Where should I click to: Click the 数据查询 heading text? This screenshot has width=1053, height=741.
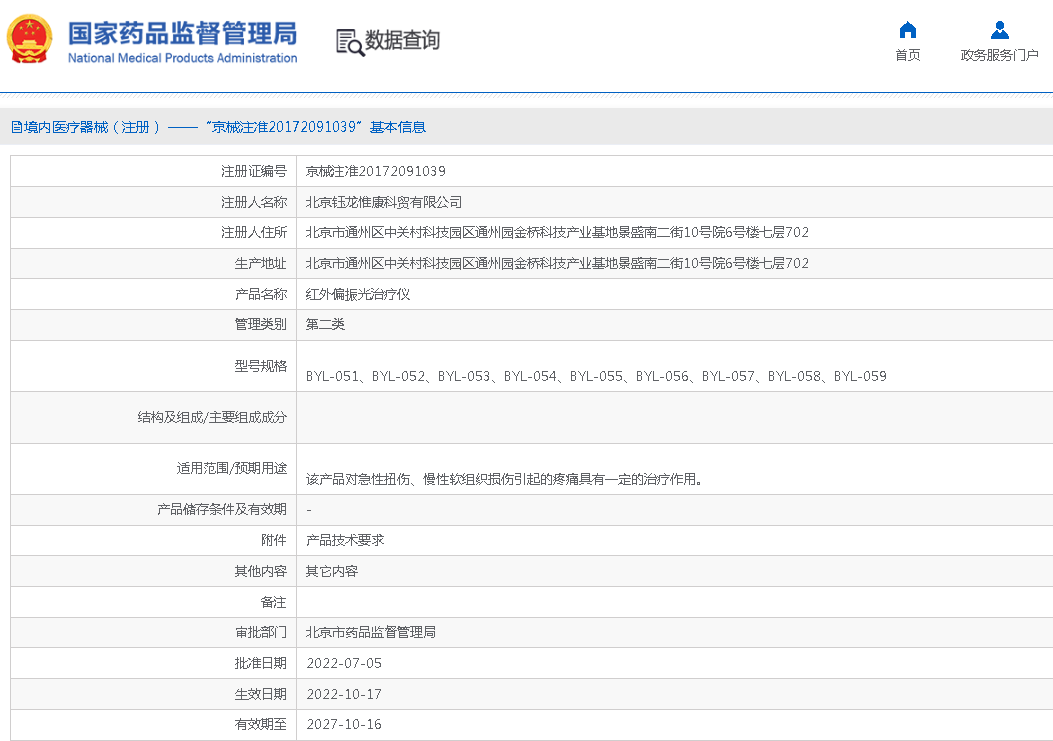[402, 40]
